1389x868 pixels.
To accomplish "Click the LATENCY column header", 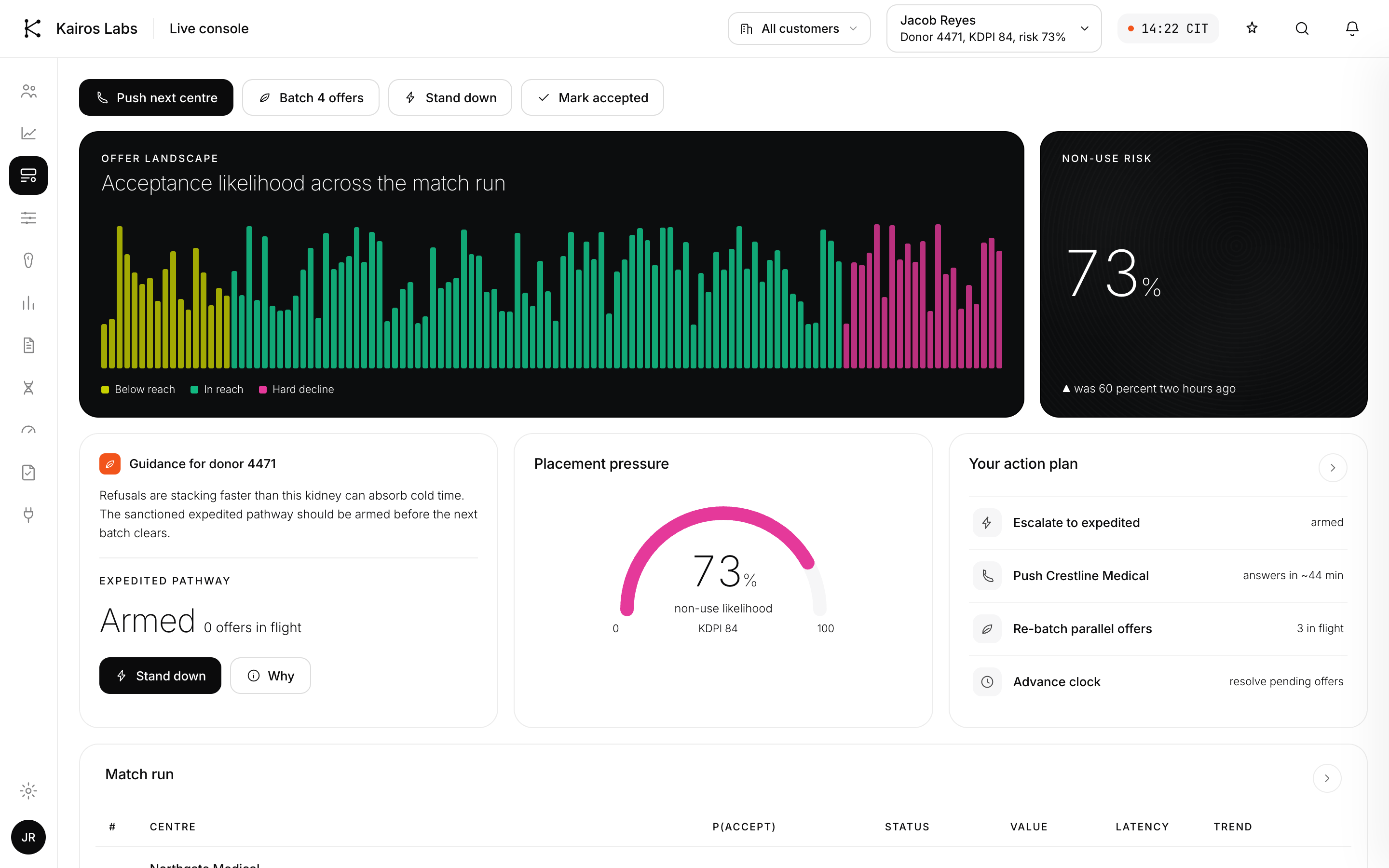I will (1142, 827).
